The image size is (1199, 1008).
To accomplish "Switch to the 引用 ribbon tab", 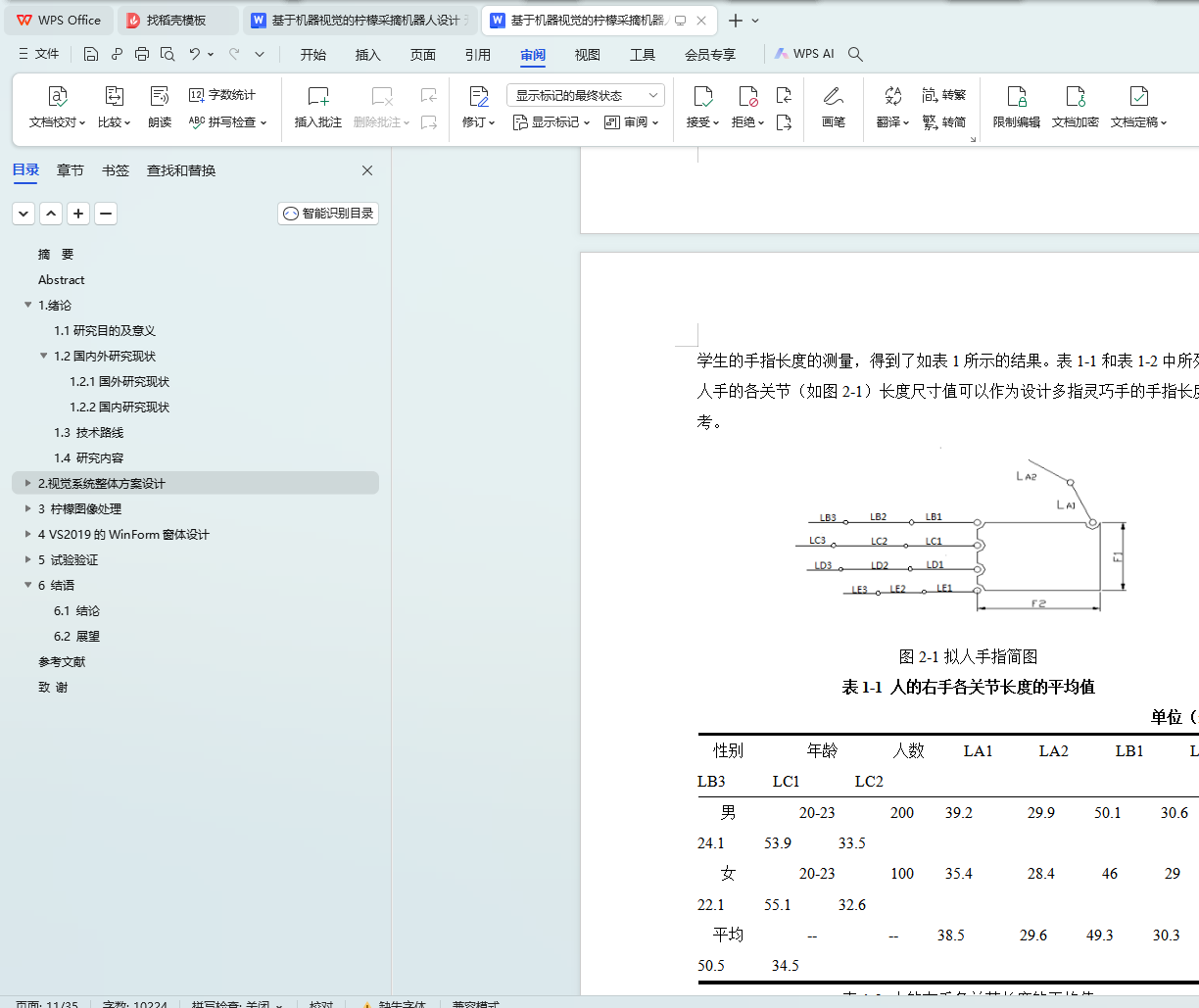I will coord(478,55).
